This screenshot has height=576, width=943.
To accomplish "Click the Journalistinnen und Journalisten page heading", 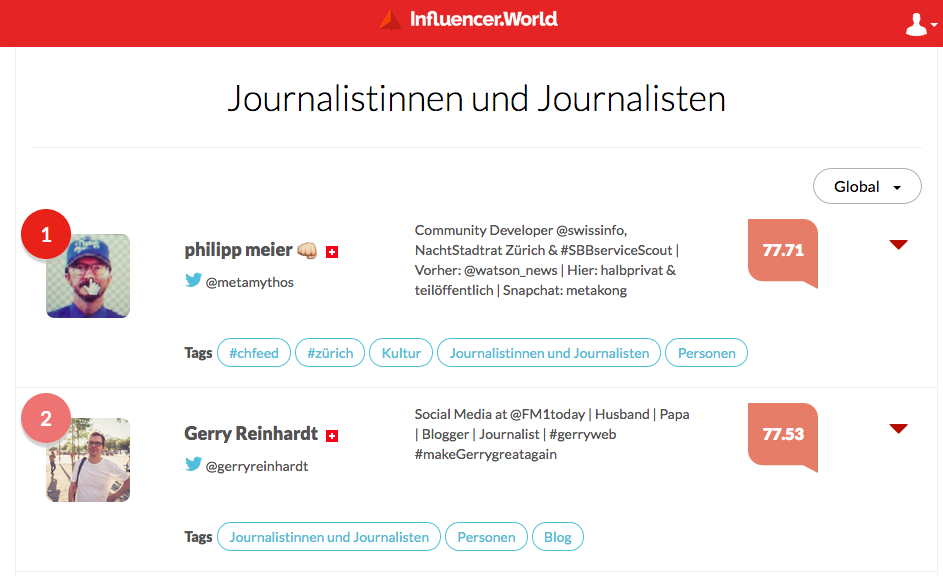I will 476,99.
